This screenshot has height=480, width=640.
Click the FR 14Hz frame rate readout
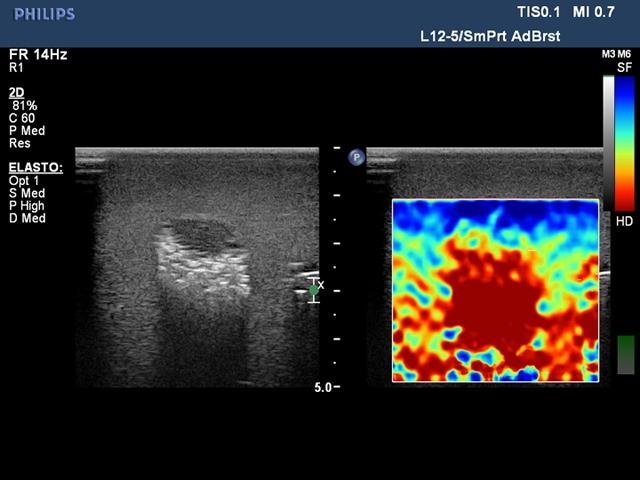coord(38,54)
